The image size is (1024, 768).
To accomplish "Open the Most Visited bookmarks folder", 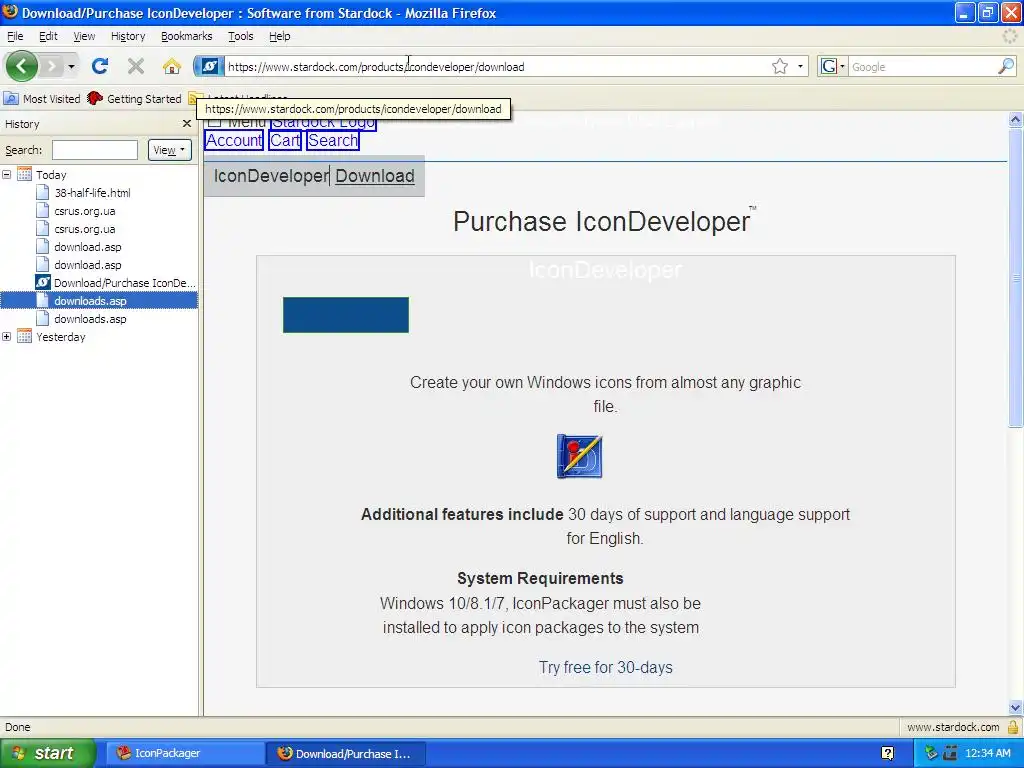I will click(x=42, y=99).
